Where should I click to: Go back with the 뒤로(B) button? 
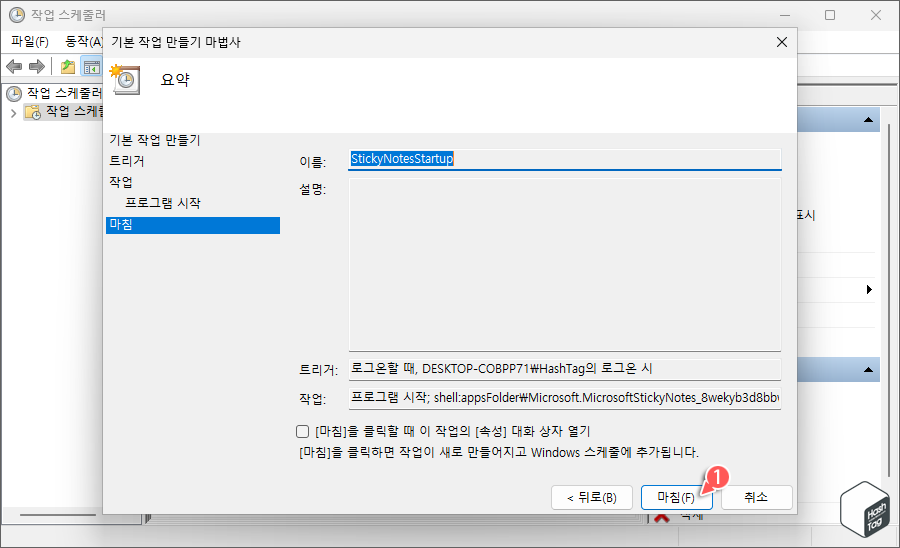pyautogui.click(x=592, y=498)
